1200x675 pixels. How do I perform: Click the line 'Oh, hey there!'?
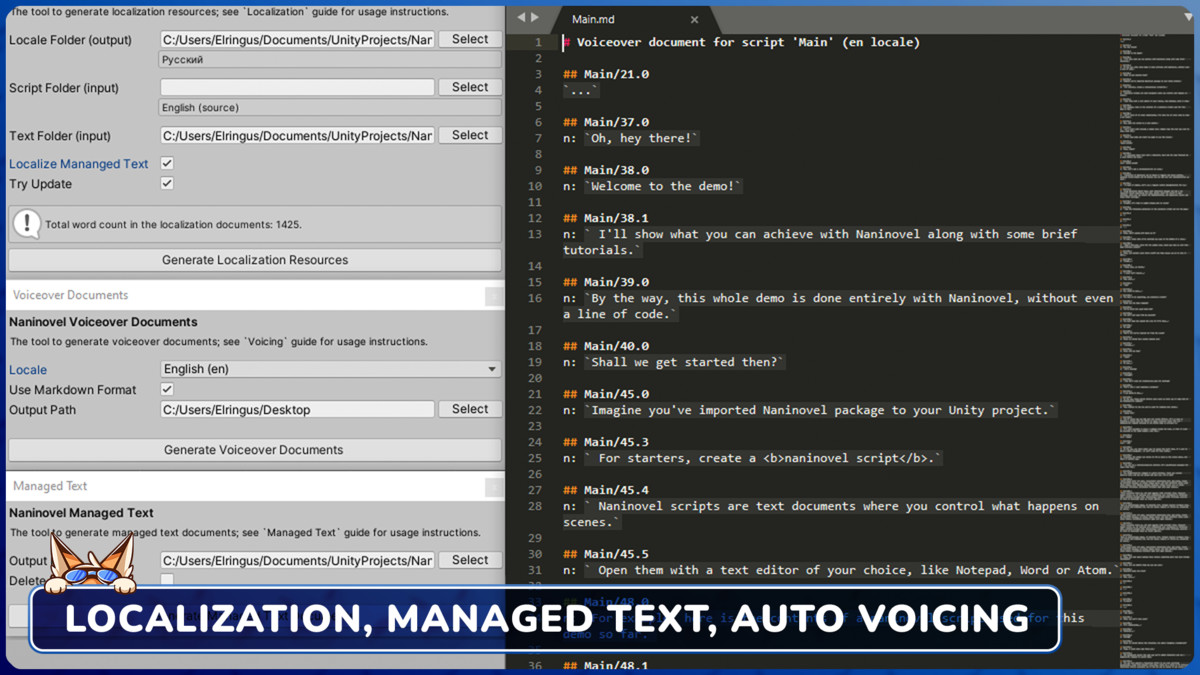tap(631, 138)
